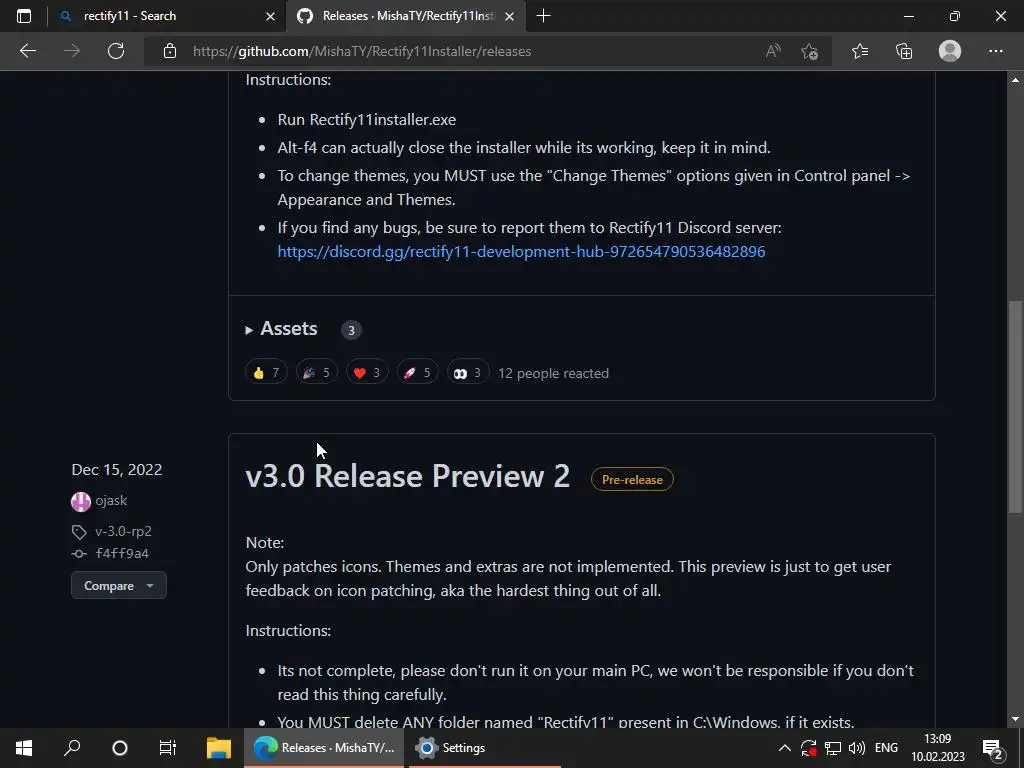Show hidden system tray icons

tap(785, 748)
